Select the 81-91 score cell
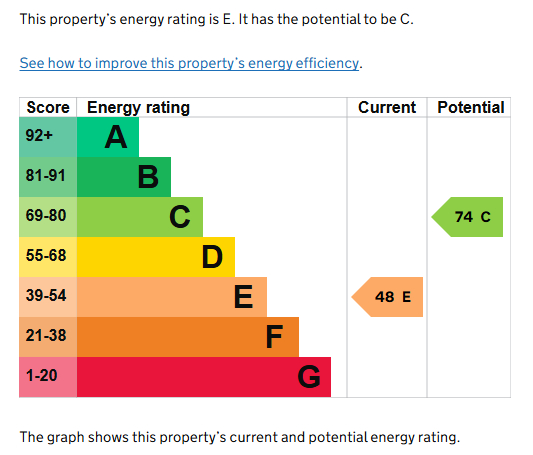This screenshot has height=455, width=533. (x=48, y=177)
